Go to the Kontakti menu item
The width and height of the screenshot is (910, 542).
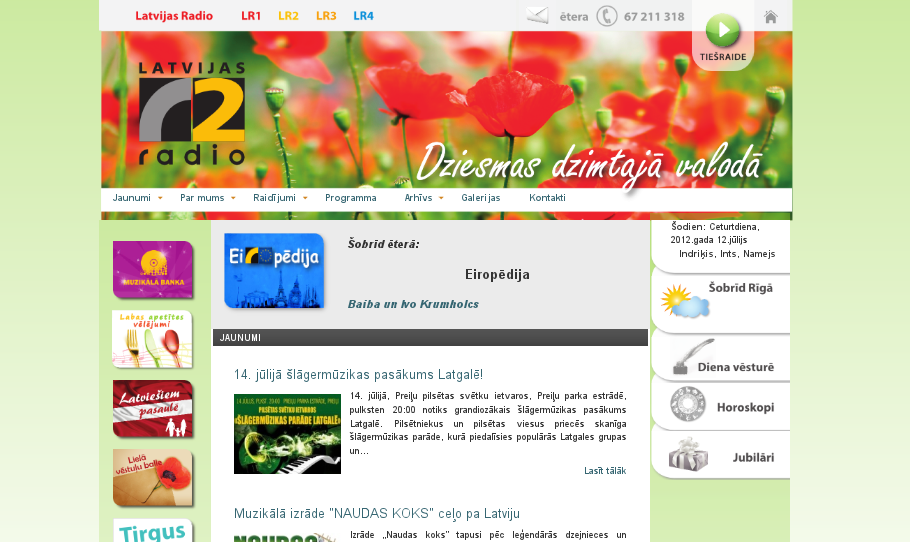[x=547, y=198]
